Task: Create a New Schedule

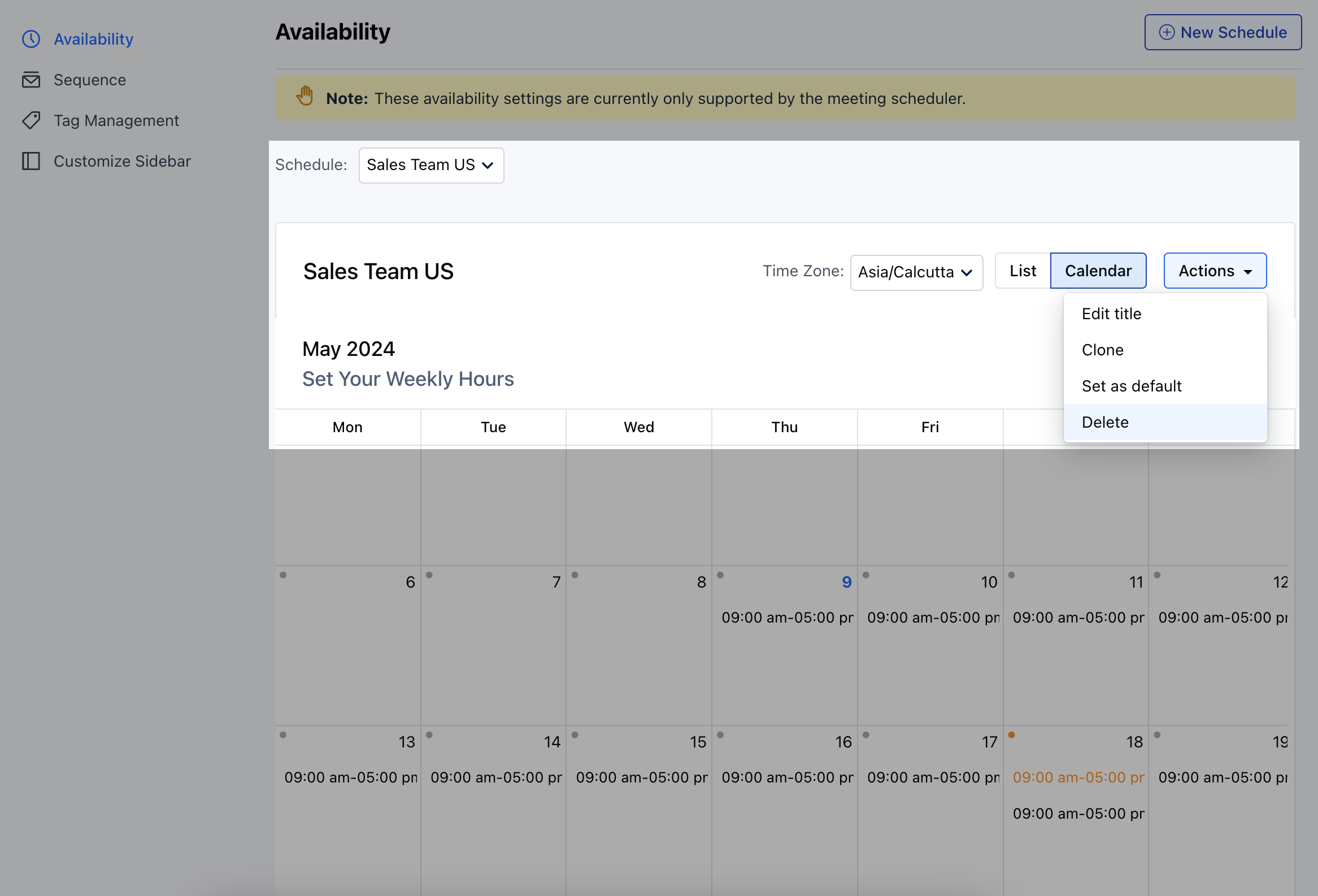Action: point(1222,32)
